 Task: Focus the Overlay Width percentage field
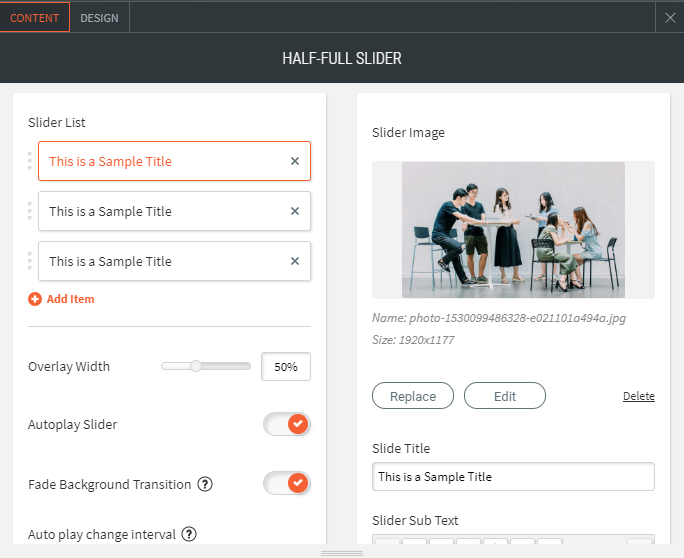[286, 367]
